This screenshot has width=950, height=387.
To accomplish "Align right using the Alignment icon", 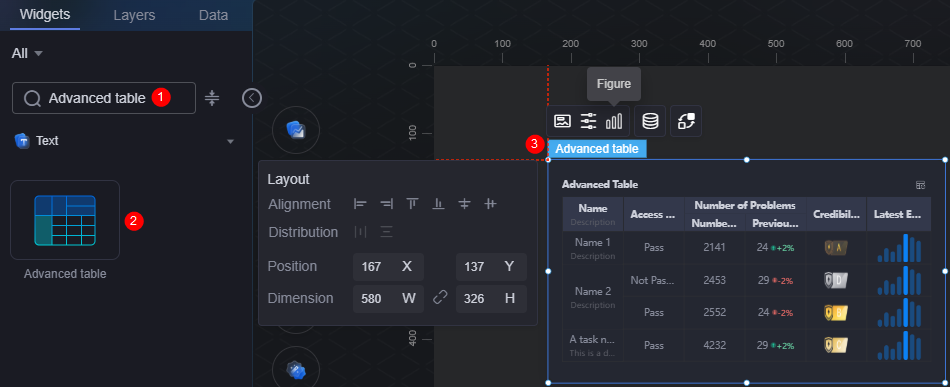I will coord(387,204).
